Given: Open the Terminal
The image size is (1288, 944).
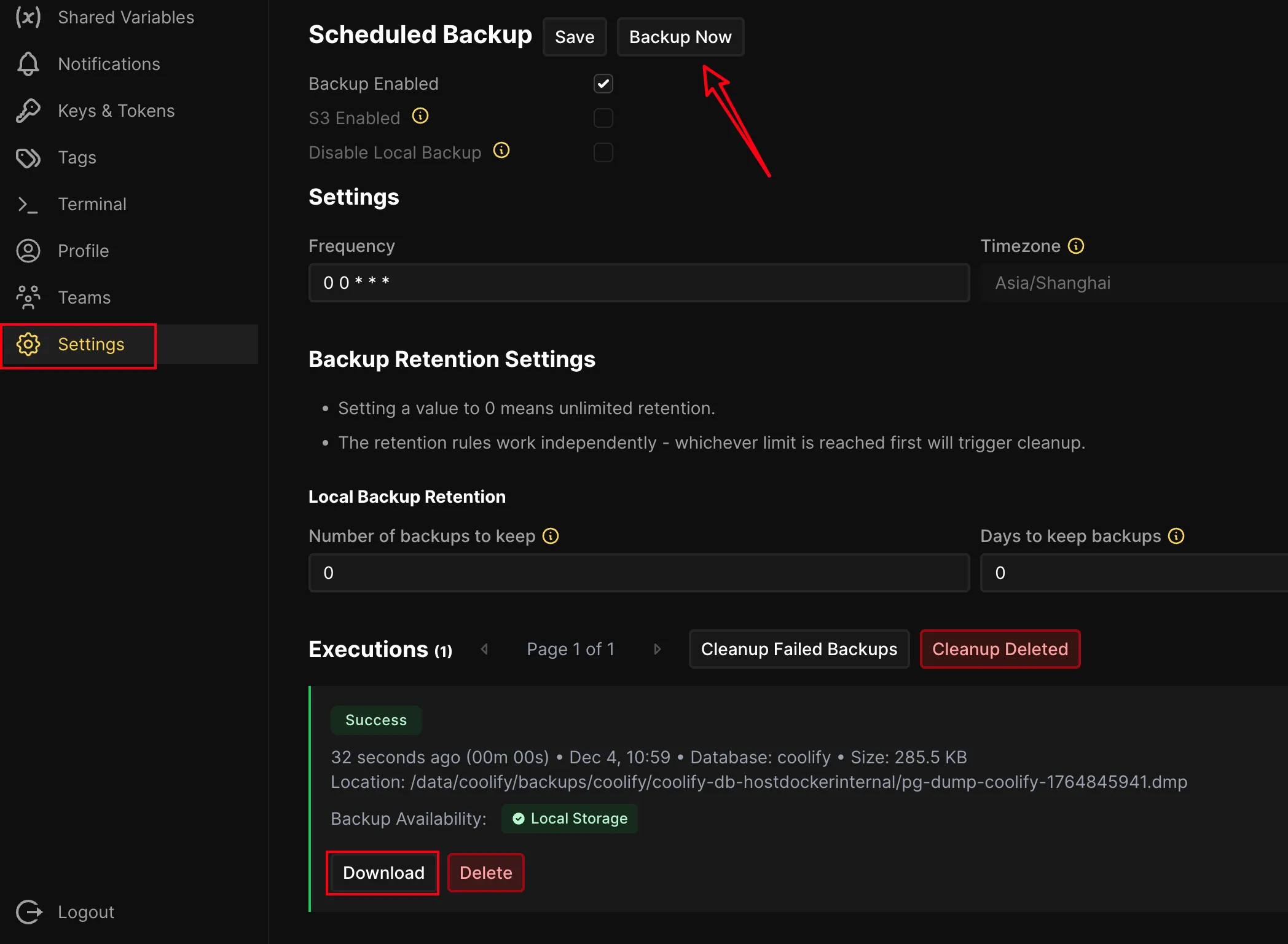Looking at the screenshot, I should coord(92,204).
